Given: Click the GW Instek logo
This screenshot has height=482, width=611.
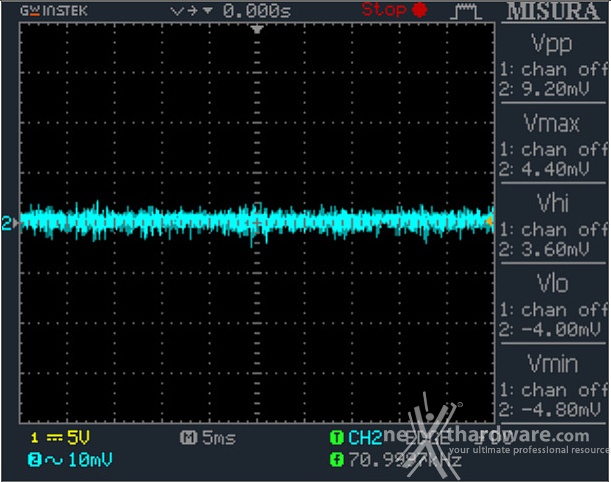Looking at the screenshot, I should pos(54,11).
